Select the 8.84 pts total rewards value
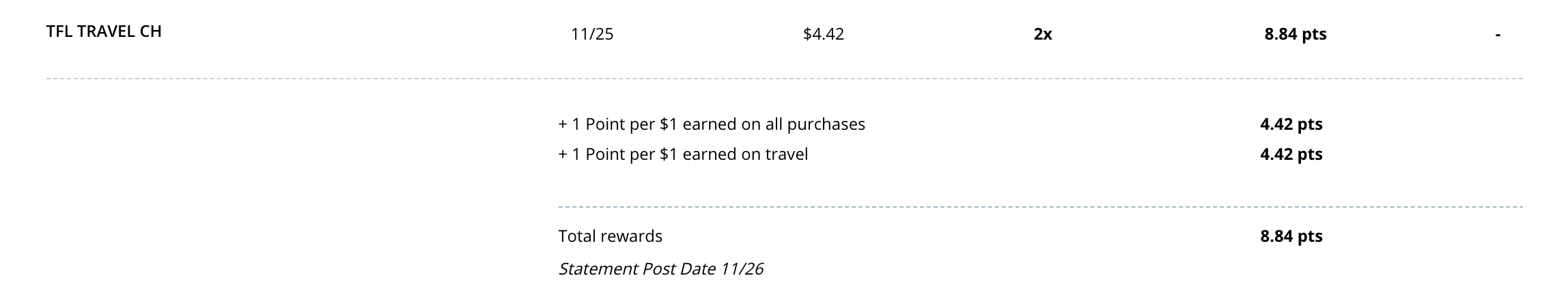This screenshot has width=1568, height=306. pos(1291,236)
